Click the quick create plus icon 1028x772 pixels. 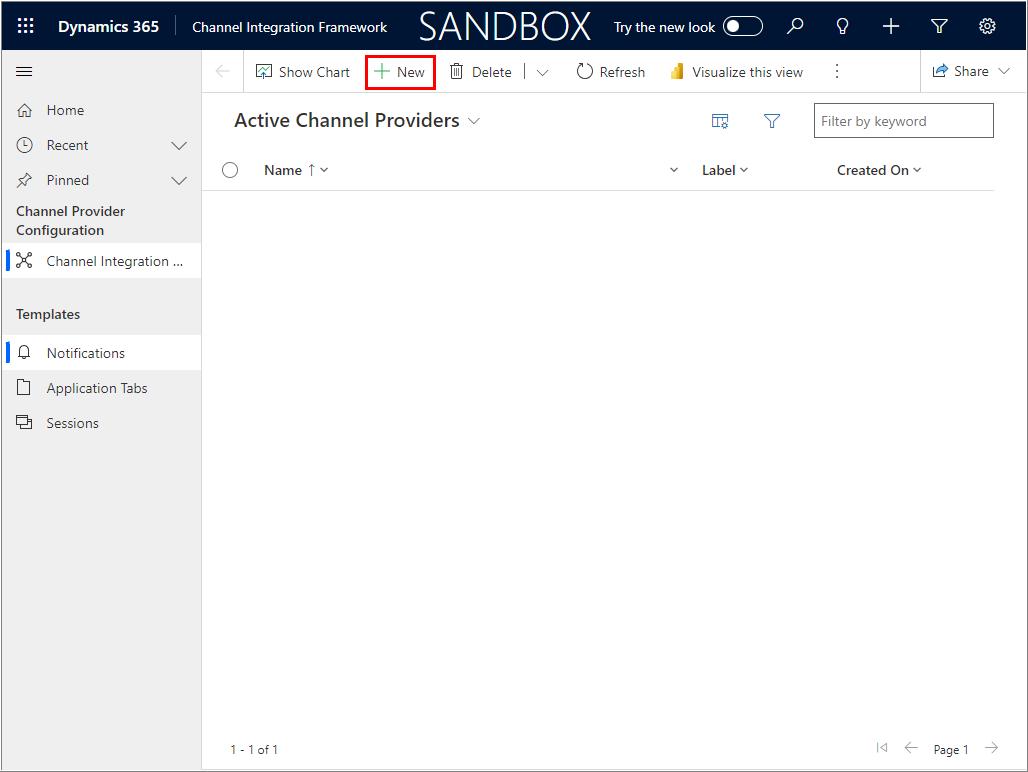coord(890,26)
